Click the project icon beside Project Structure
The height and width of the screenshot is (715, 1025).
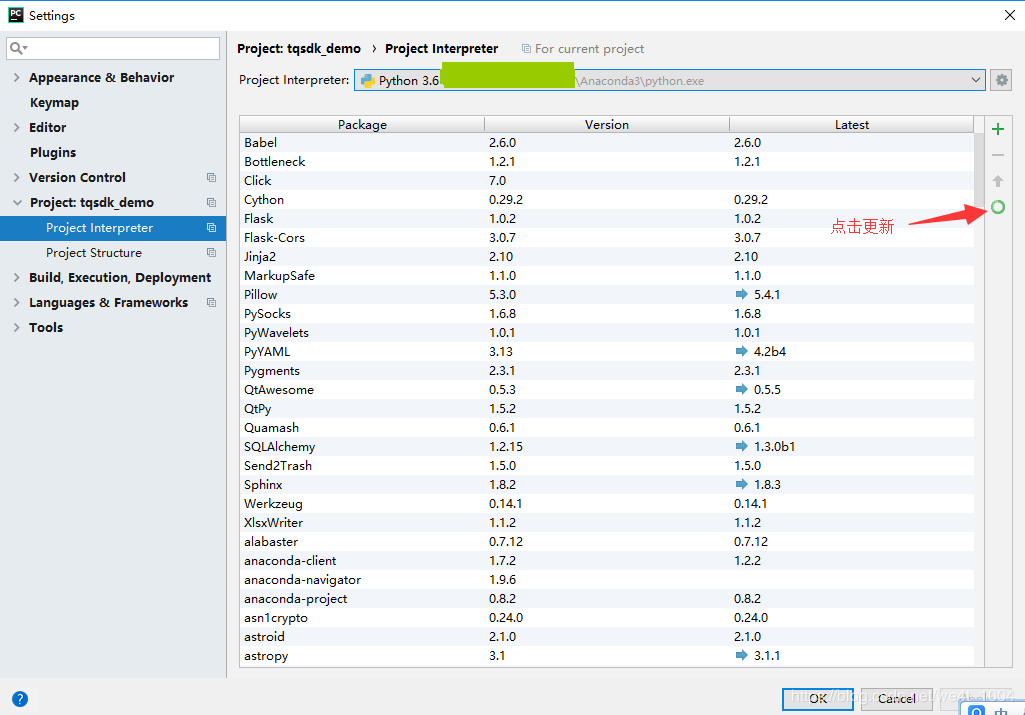[x=211, y=252]
